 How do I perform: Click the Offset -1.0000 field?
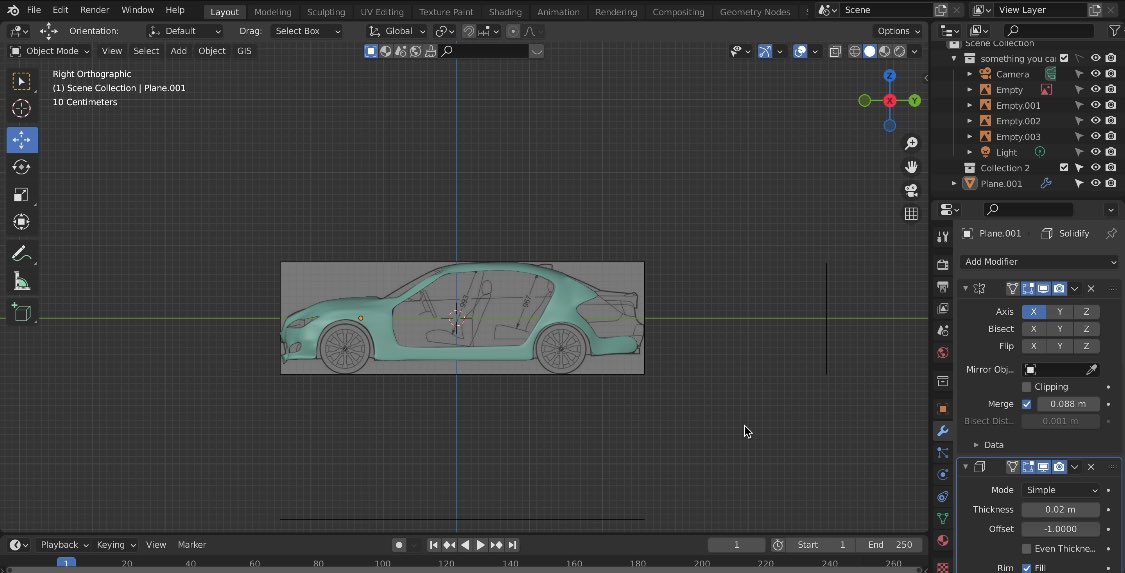[x=1060, y=529]
